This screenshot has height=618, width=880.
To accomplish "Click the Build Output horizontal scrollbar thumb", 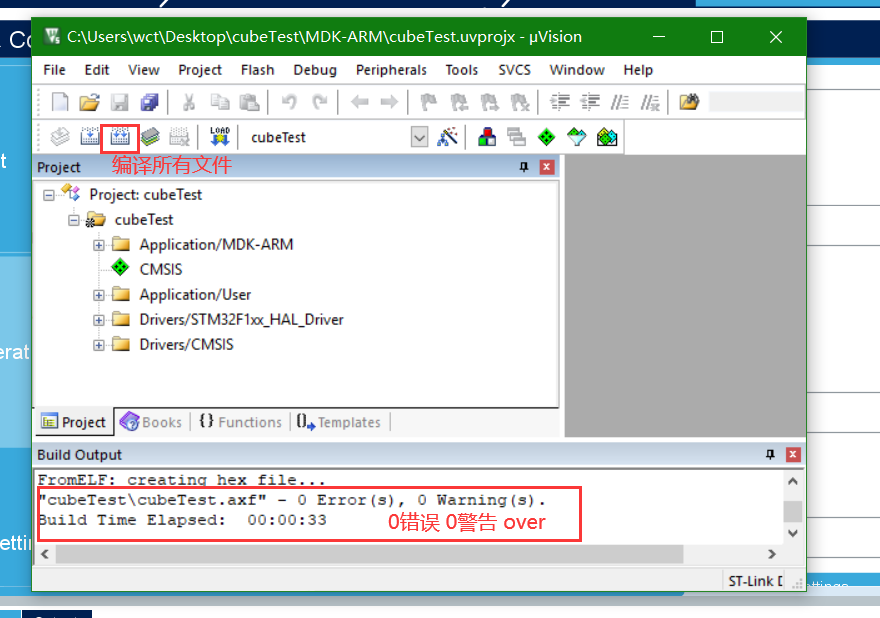I will [369, 555].
